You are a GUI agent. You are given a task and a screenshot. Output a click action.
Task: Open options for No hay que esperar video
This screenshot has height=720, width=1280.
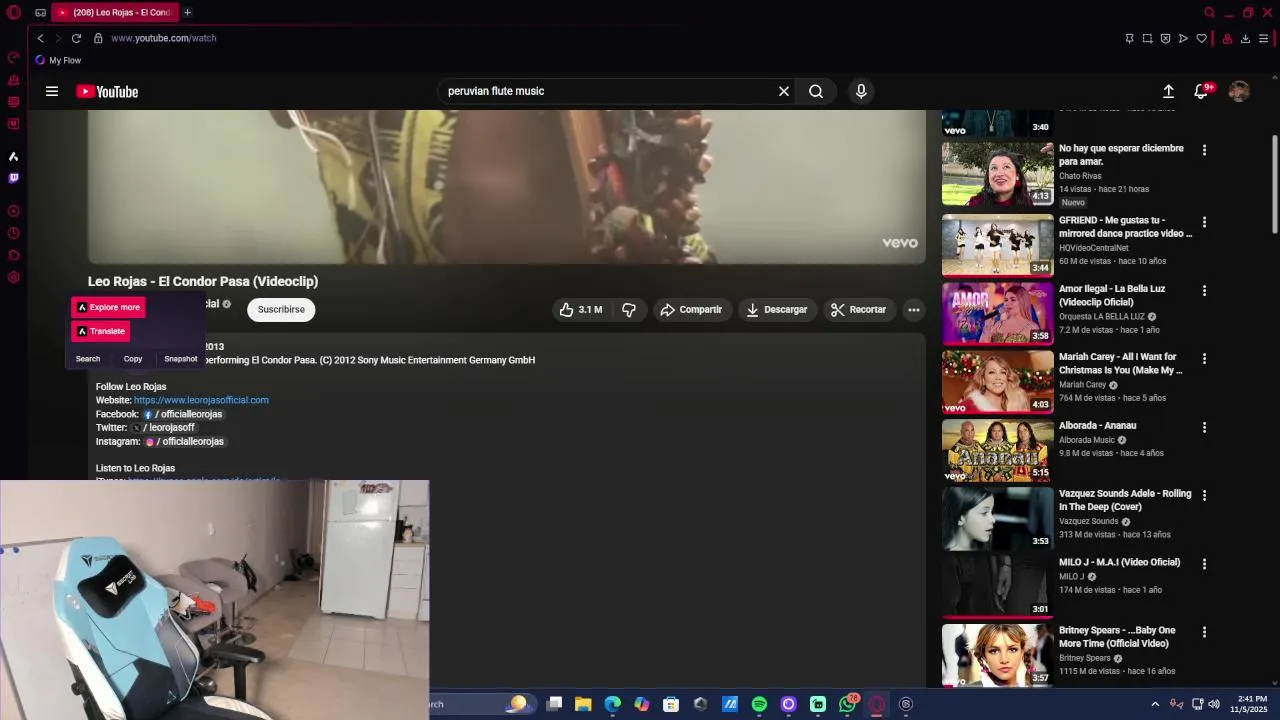pos(1204,150)
